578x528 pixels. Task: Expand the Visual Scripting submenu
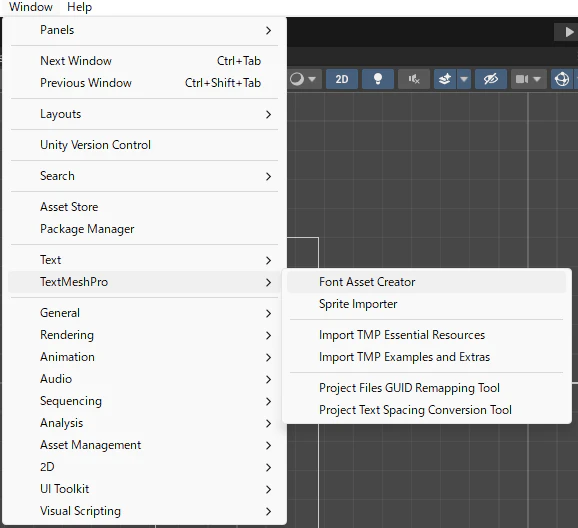(144, 511)
